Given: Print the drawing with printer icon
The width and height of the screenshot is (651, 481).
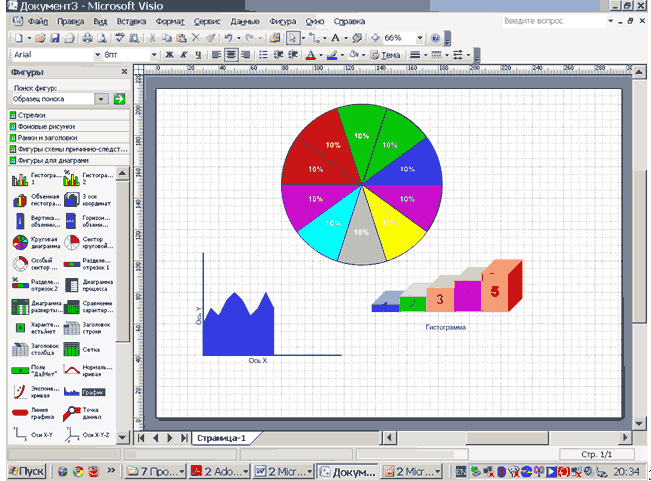Looking at the screenshot, I should pos(87,38).
